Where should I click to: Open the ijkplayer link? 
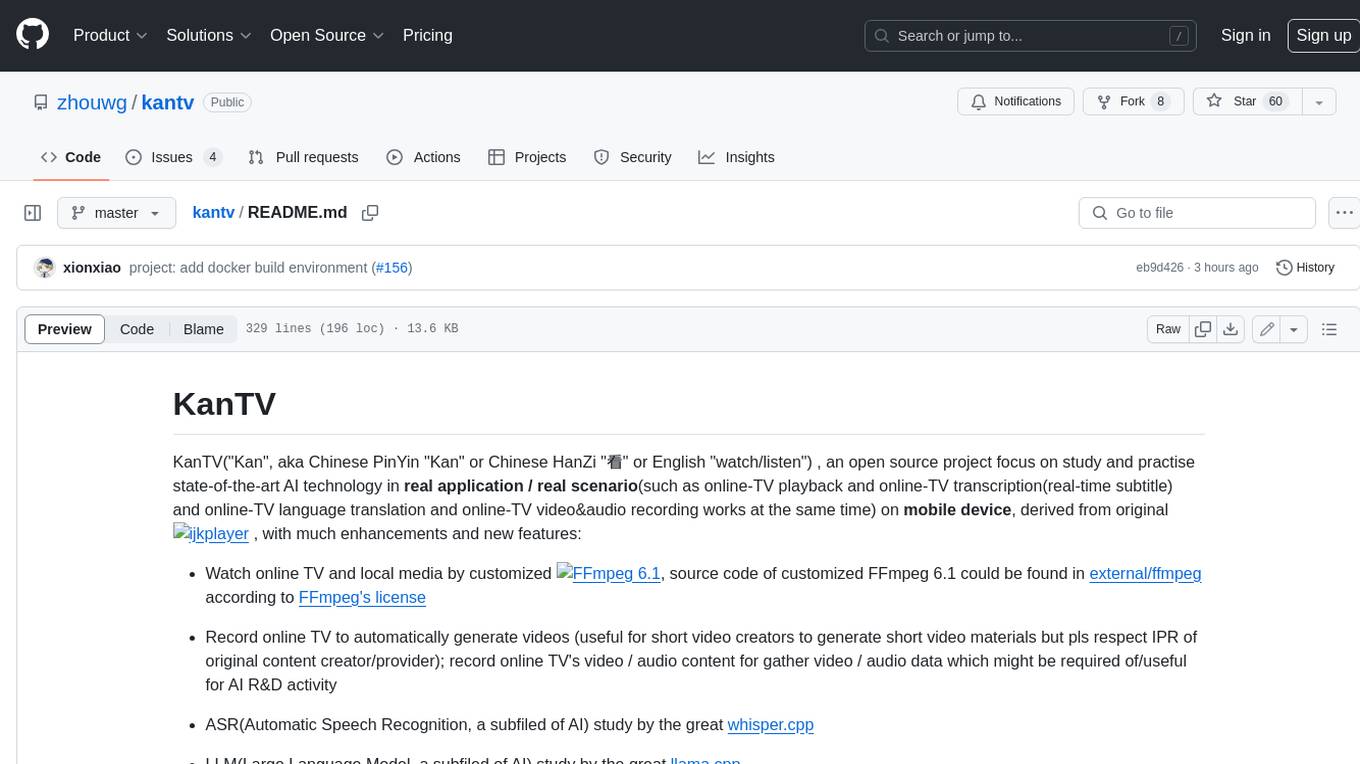(211, 534)
